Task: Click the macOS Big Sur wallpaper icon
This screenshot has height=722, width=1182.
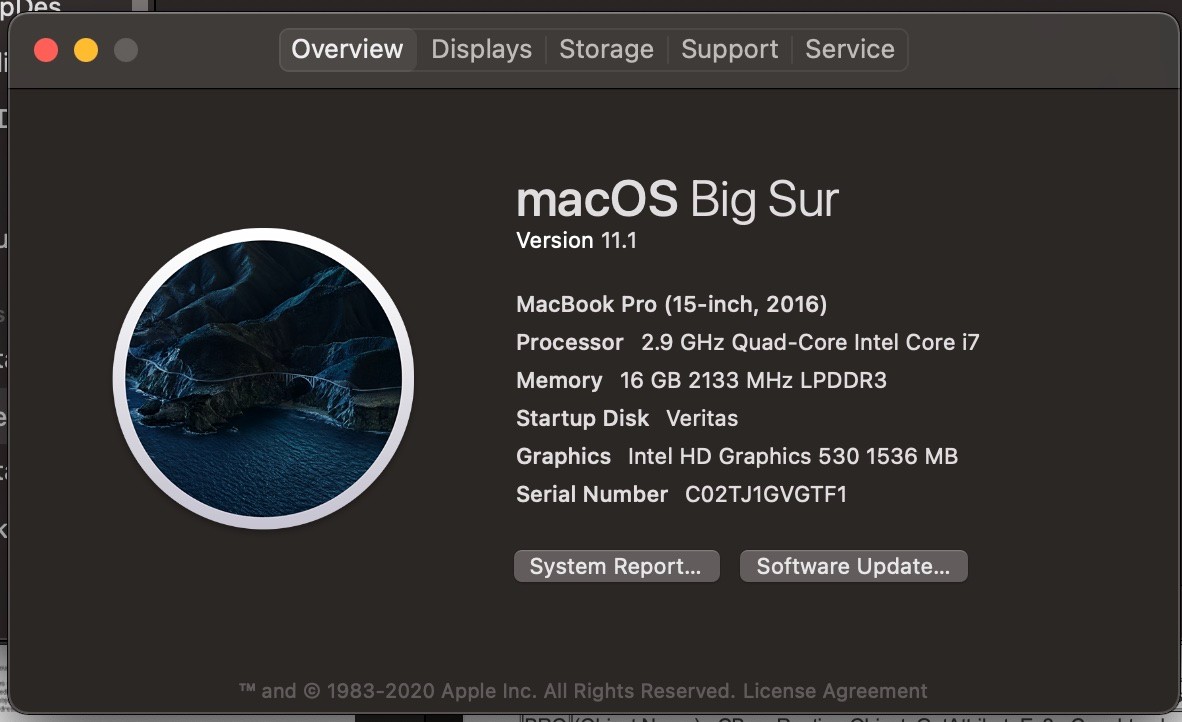Action: point(264,379)
